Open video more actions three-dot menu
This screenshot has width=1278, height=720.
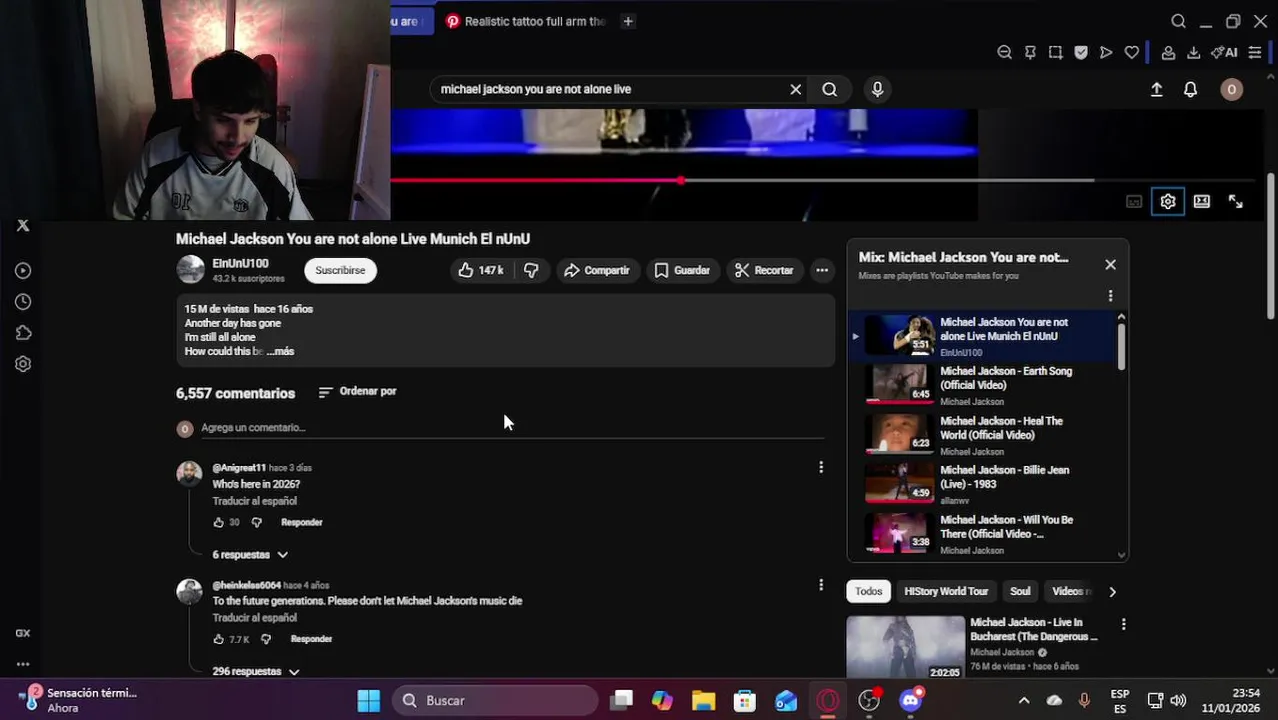pyautogui.click(x=822, y=270)
